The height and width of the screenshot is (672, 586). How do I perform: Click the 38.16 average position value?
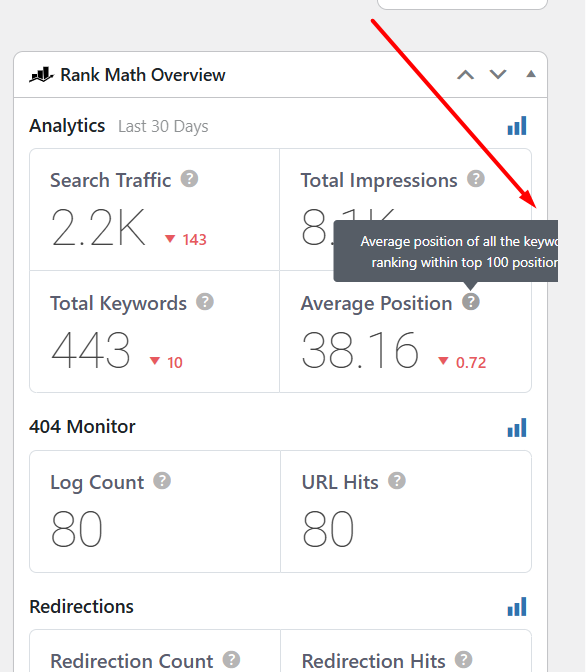click(x=360, y=350)
